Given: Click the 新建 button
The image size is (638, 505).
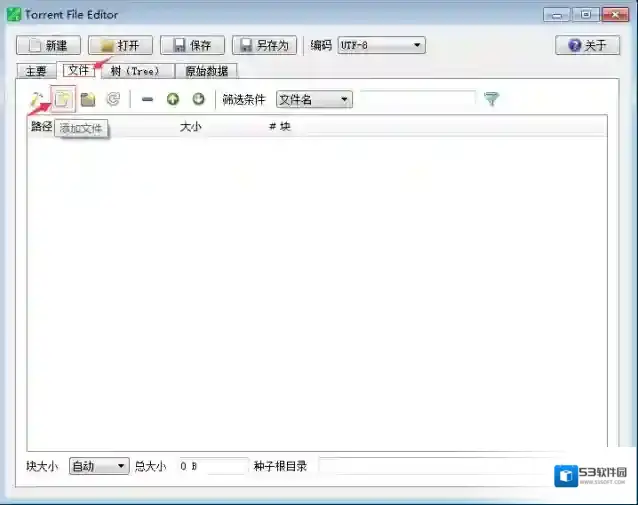Looking at the screenshot, I should pyautogui.click(x=49, y=45).
